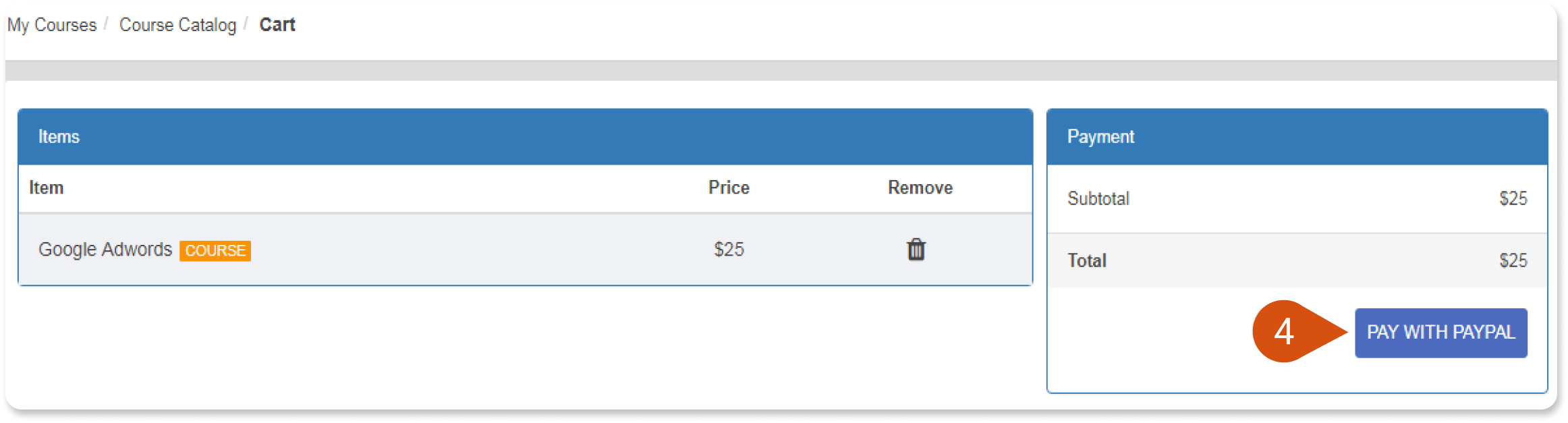Remove Google Adwords with trash icon
The height and width of the screenshot is (423, 1568).
[916, 250]
